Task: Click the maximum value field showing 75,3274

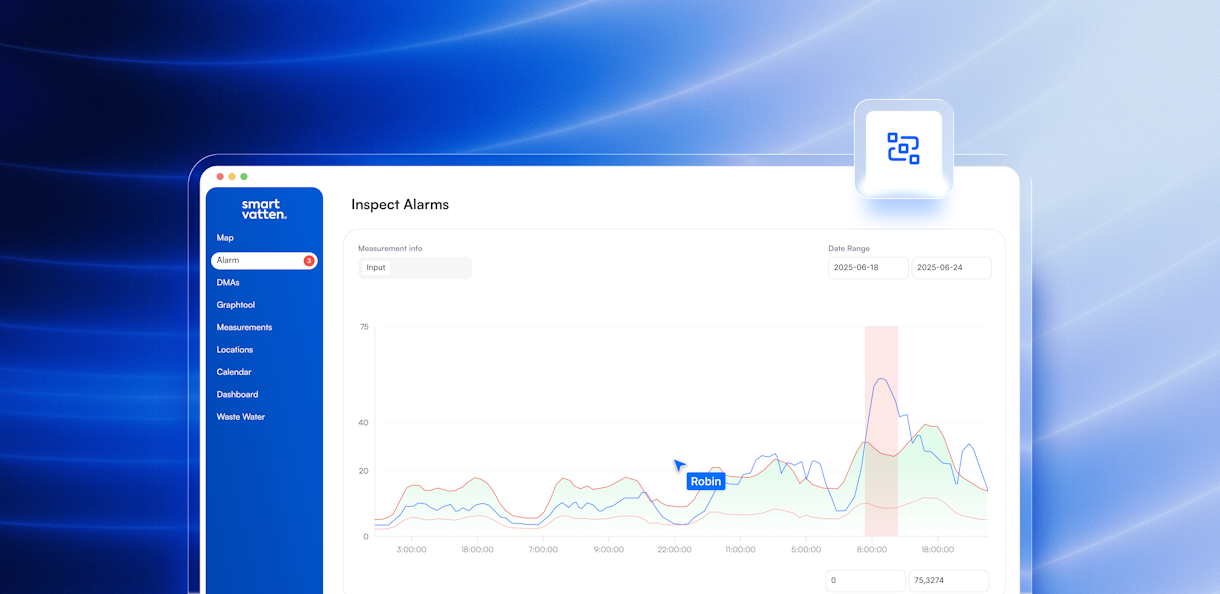Action: point(947,580)
